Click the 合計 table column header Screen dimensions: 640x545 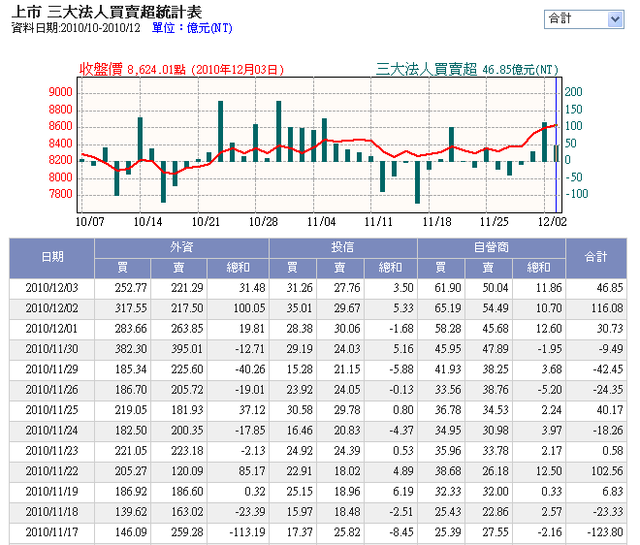coord(596,257)
